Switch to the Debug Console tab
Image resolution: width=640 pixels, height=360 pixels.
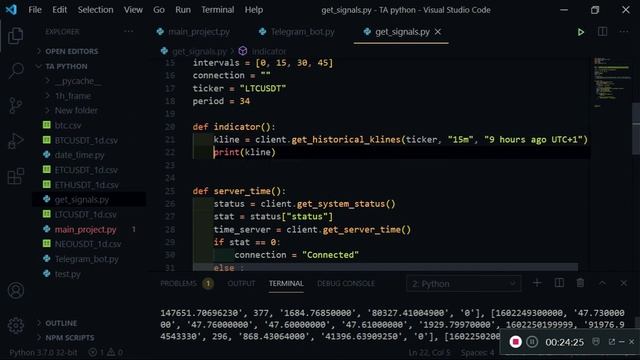click(346, 283)
